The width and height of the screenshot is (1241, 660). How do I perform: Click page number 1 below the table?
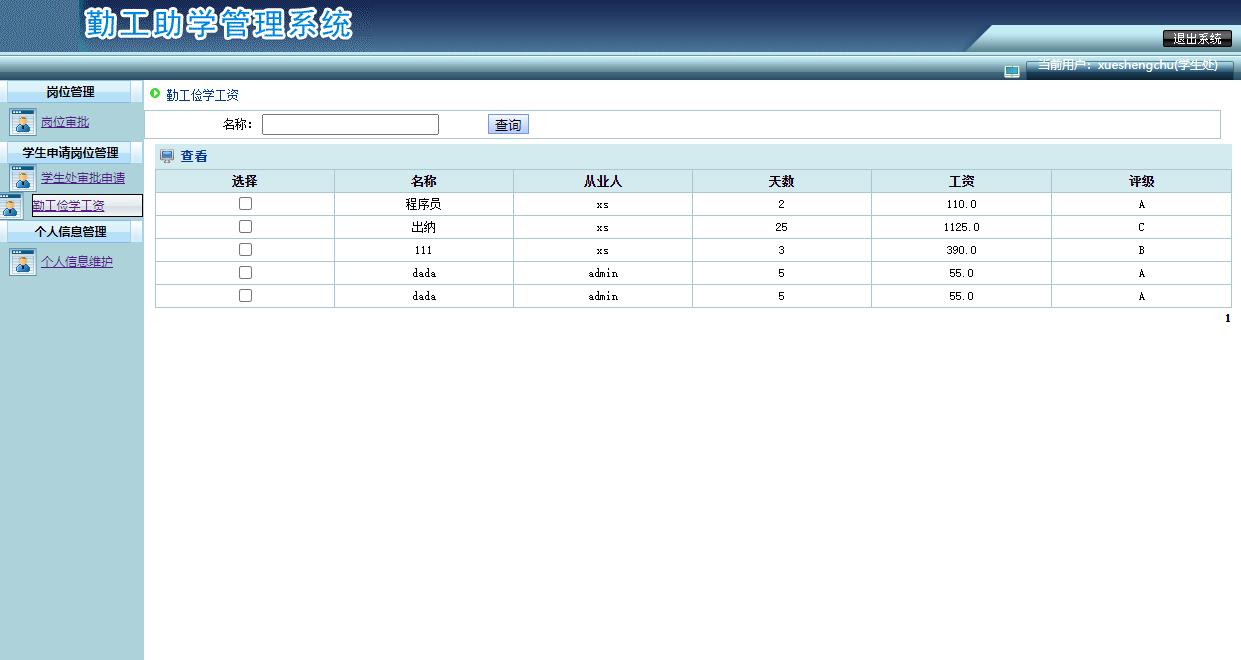pyautogui.click(x=1226, y=318)
